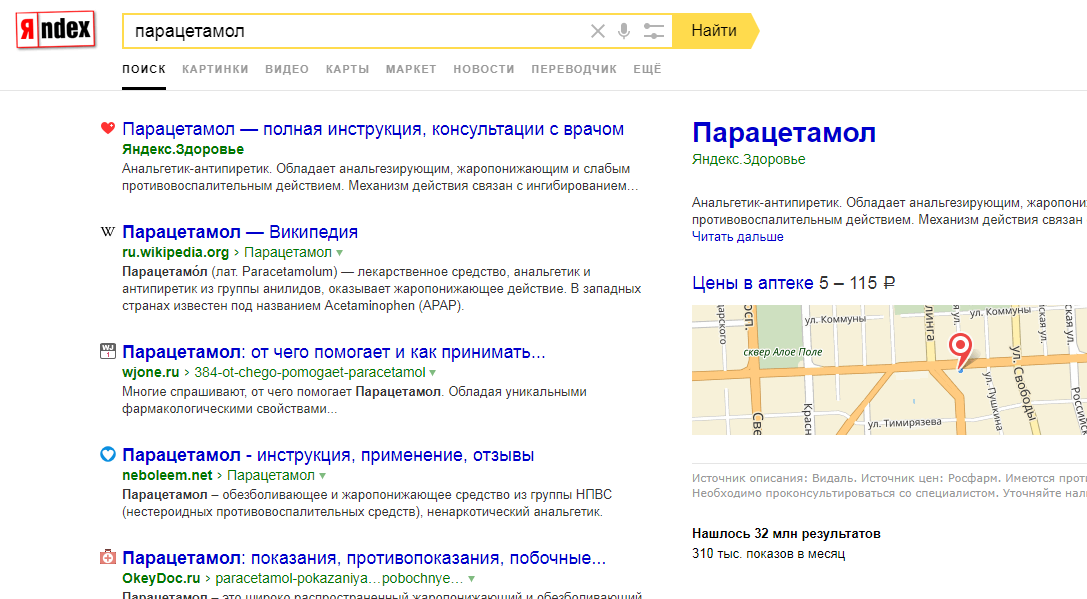Click the red heart Yandex.Health favicon
Viewport: 1087px width, 599px height.
[x=108, y=129]
